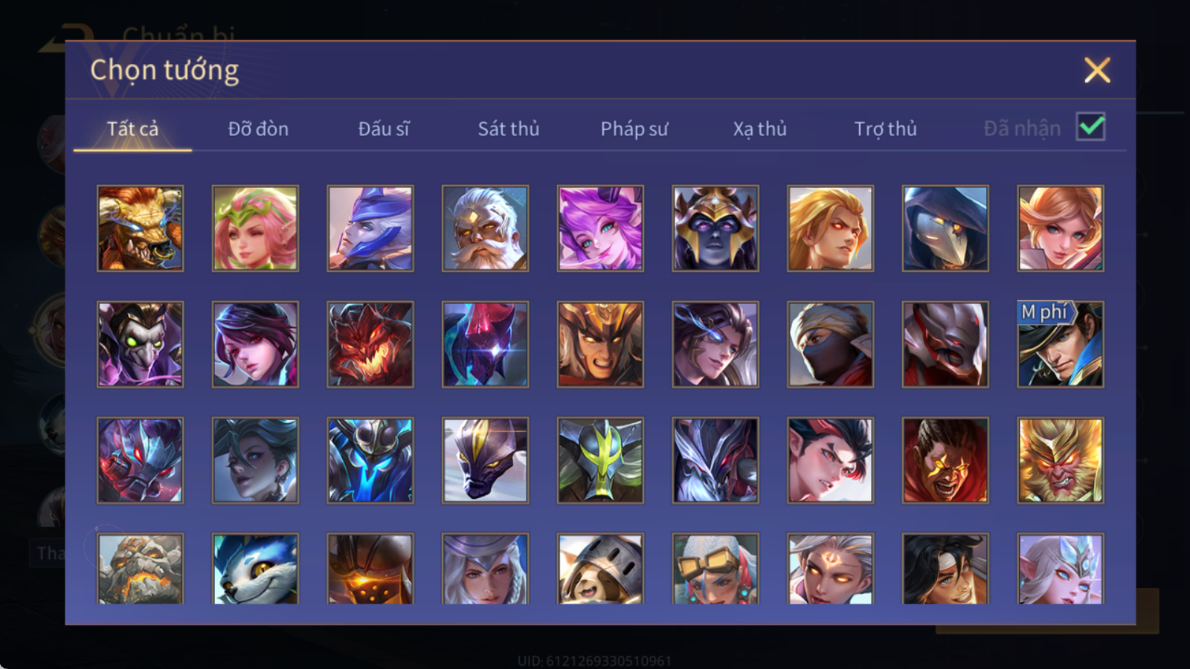Select the masked ninja with headband

pos(830,344)
